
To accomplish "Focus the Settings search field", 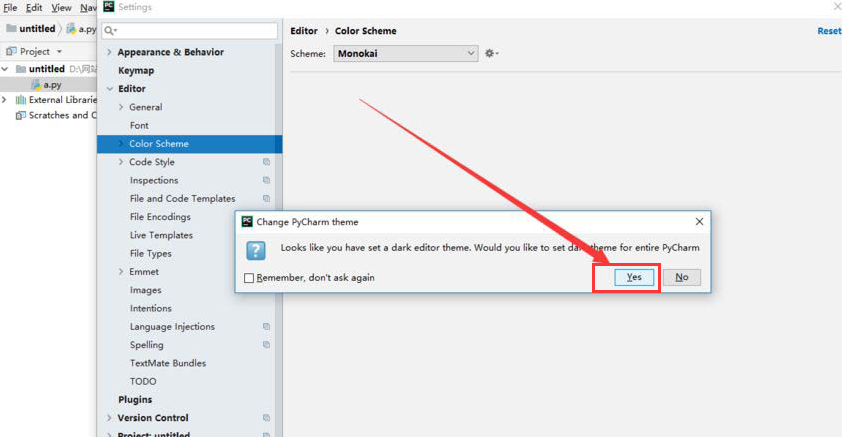I will [x=190, y=31].
